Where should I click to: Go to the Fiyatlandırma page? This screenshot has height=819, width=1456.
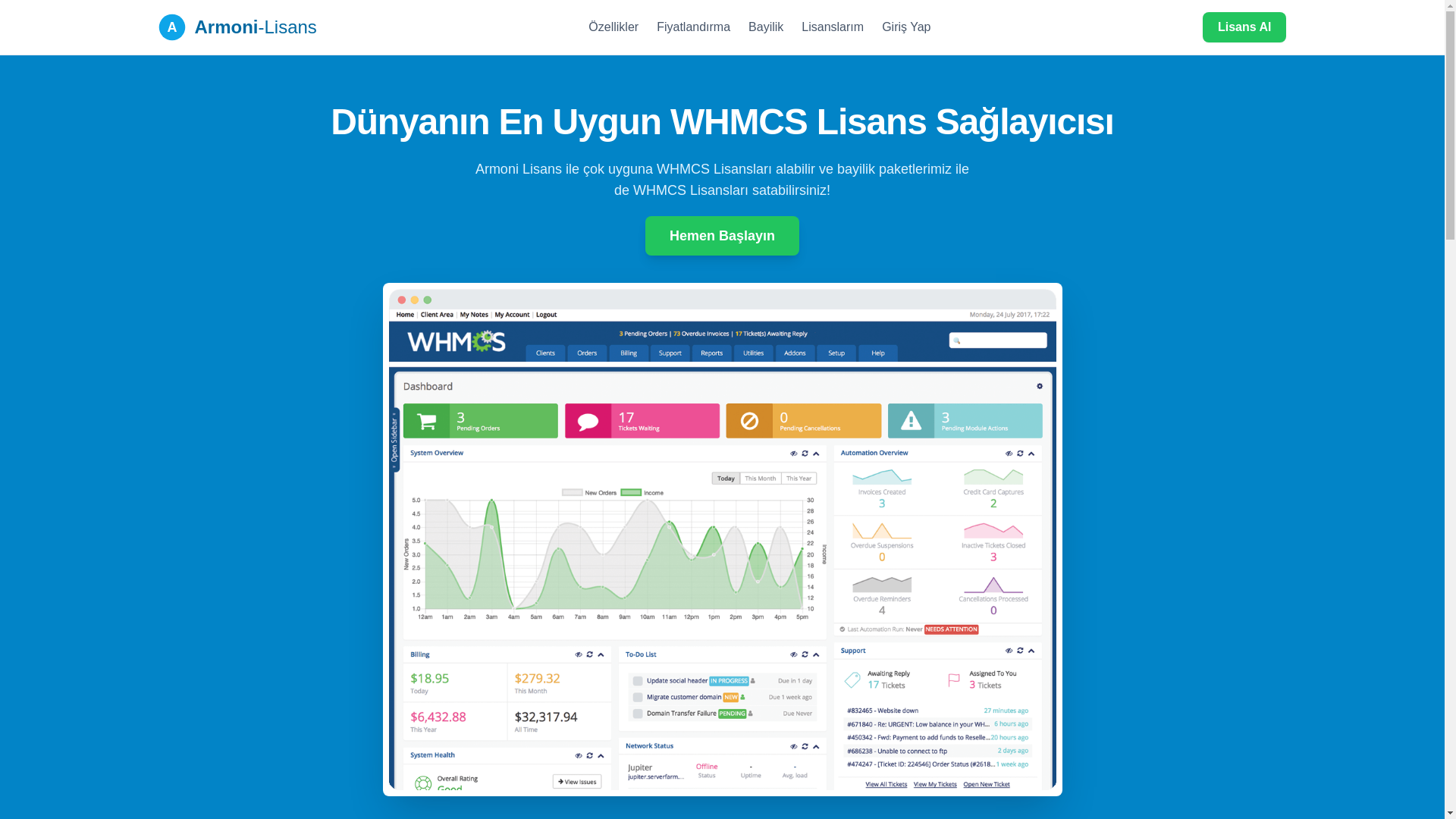point(693,27)
